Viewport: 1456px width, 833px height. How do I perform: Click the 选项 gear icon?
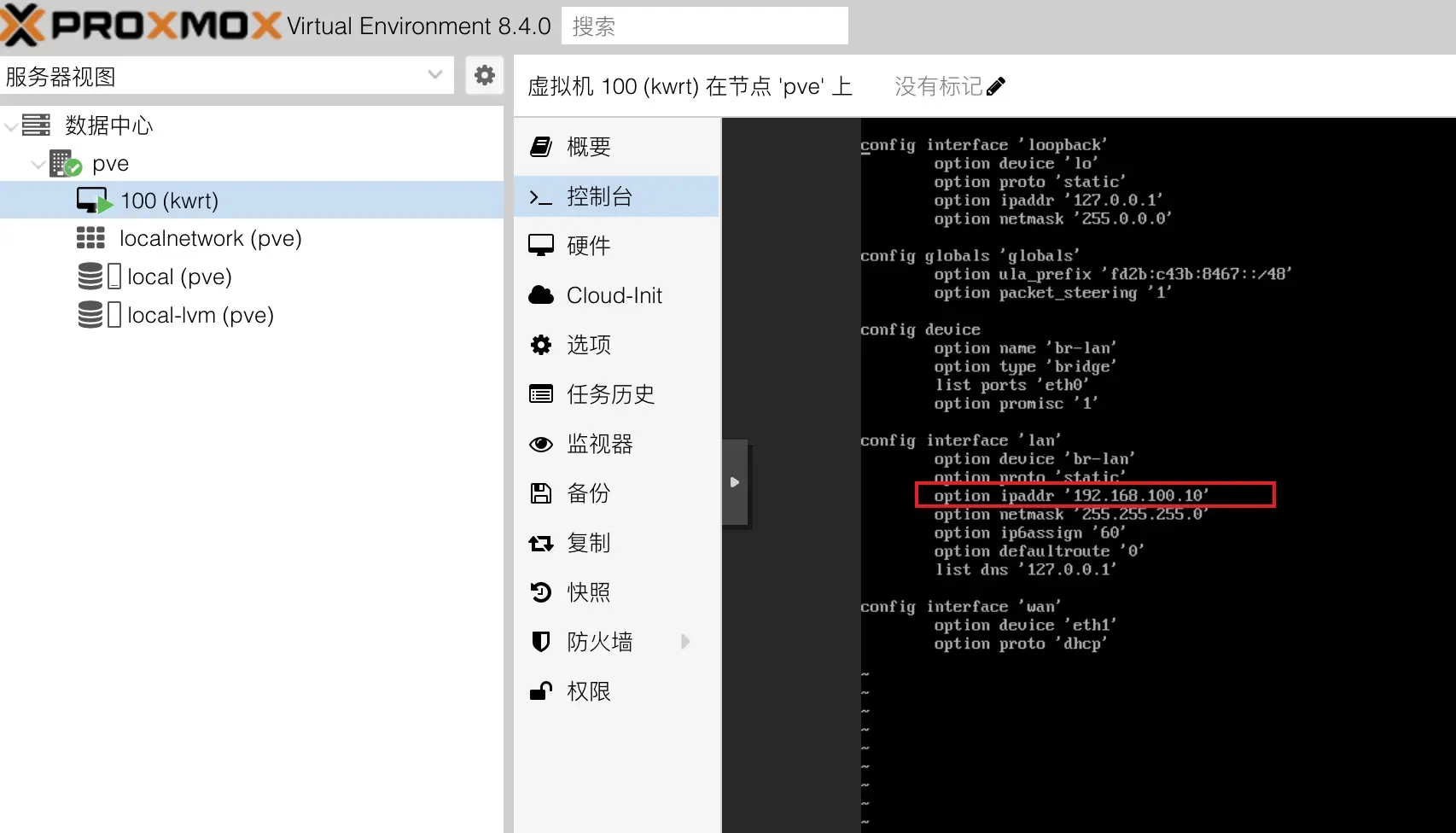541,345
